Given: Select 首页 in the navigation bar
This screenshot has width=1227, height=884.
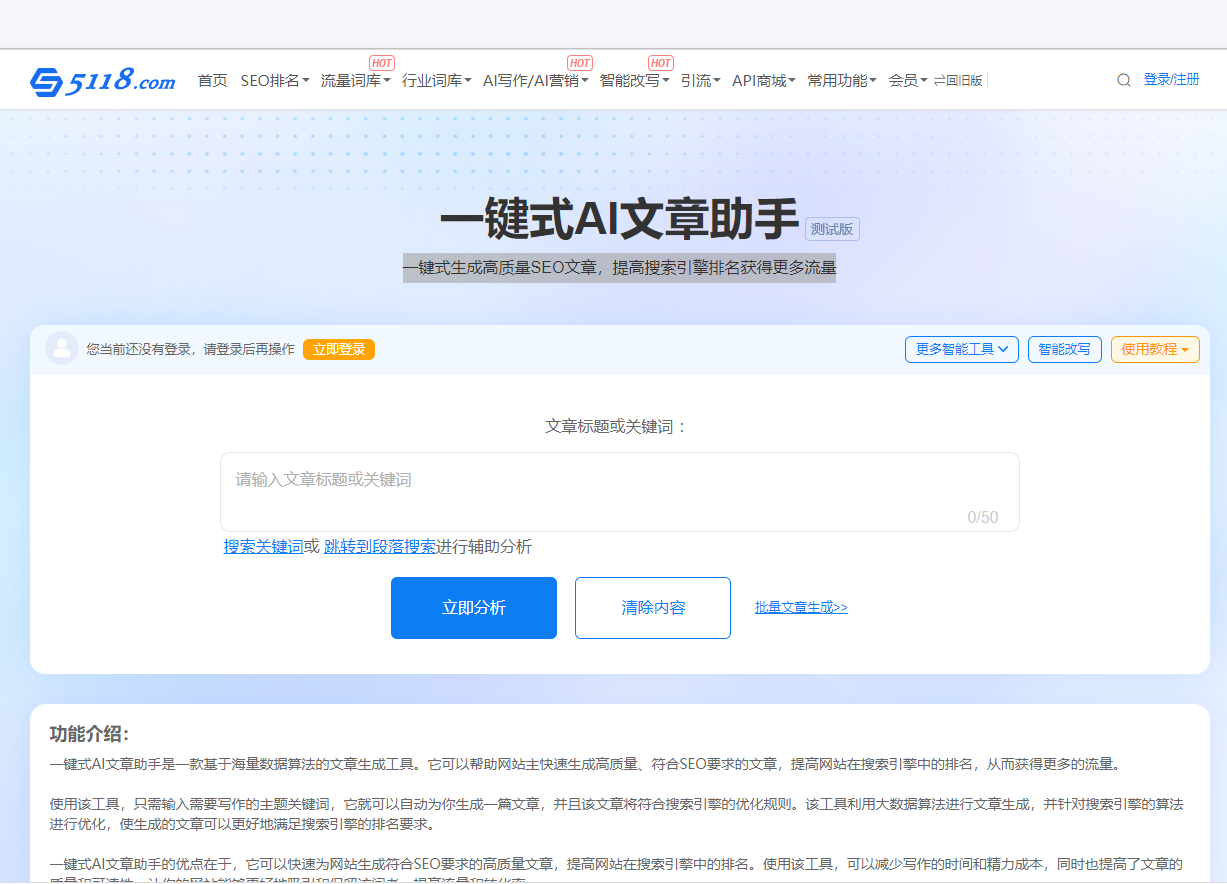Looking at the screenshot, I should click(211, 80).
